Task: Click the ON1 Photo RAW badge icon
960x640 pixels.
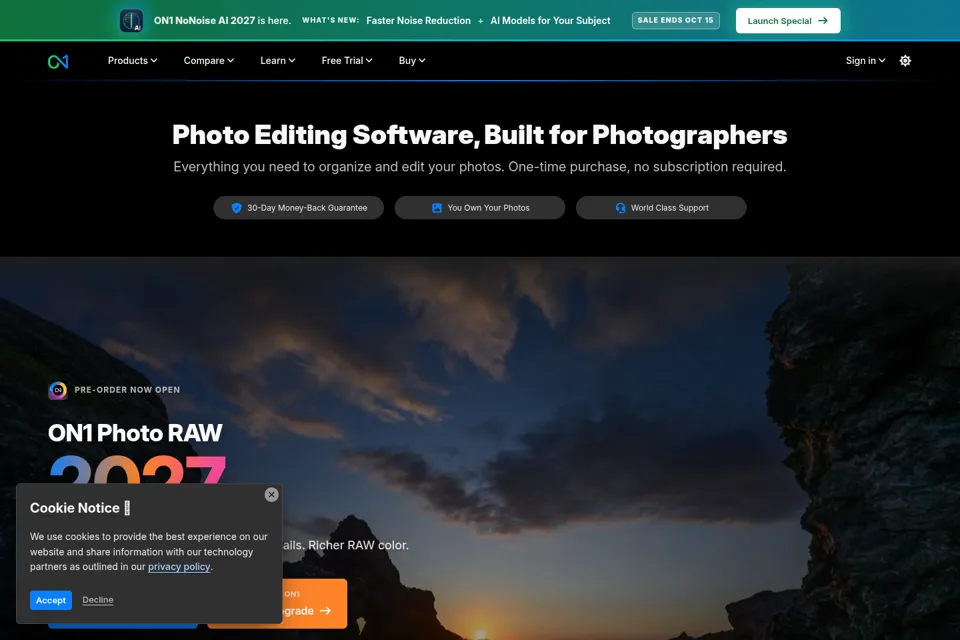Action: (58, 390)
